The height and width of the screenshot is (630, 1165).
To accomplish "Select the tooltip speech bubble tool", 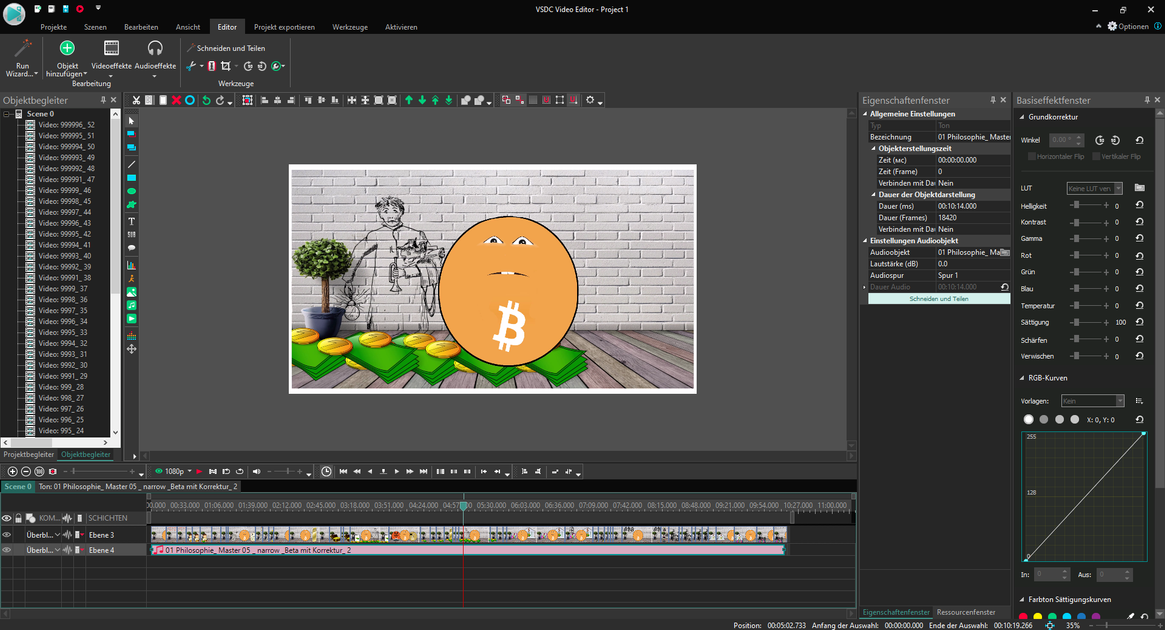I will click(132, 248).
